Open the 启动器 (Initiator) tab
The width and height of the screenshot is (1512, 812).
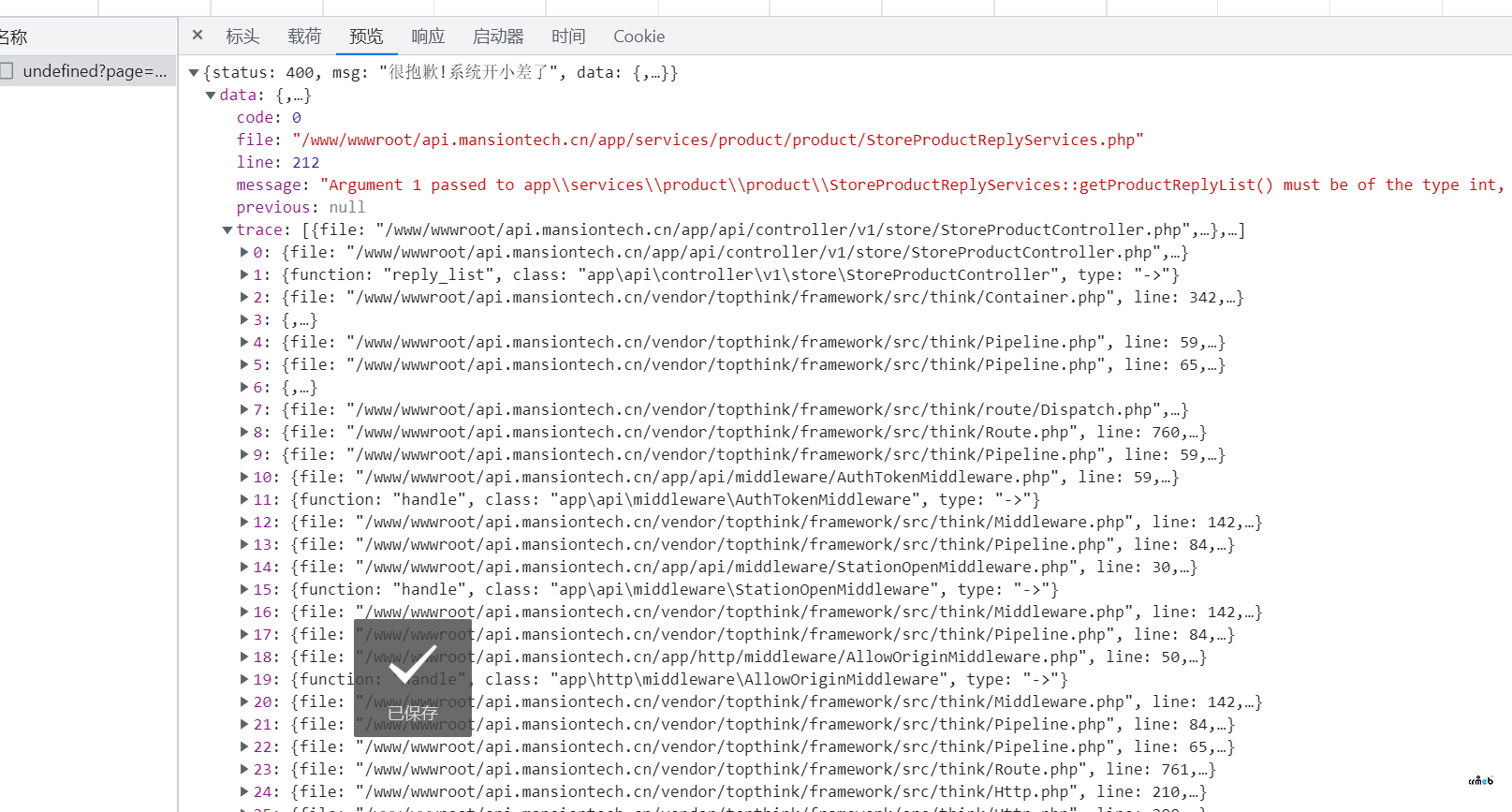point(498,37)
